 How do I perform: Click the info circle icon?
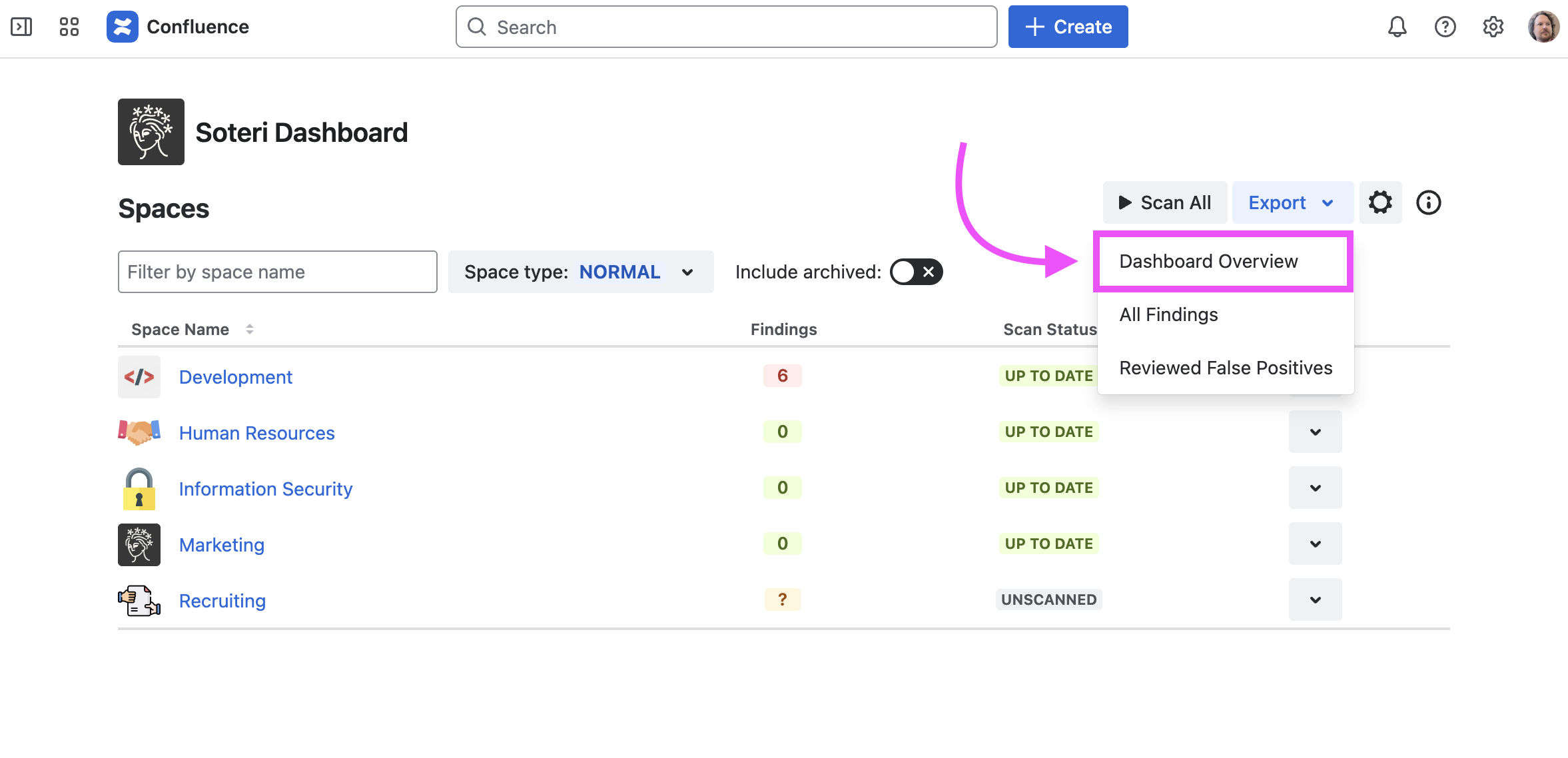click(1428, 202)
